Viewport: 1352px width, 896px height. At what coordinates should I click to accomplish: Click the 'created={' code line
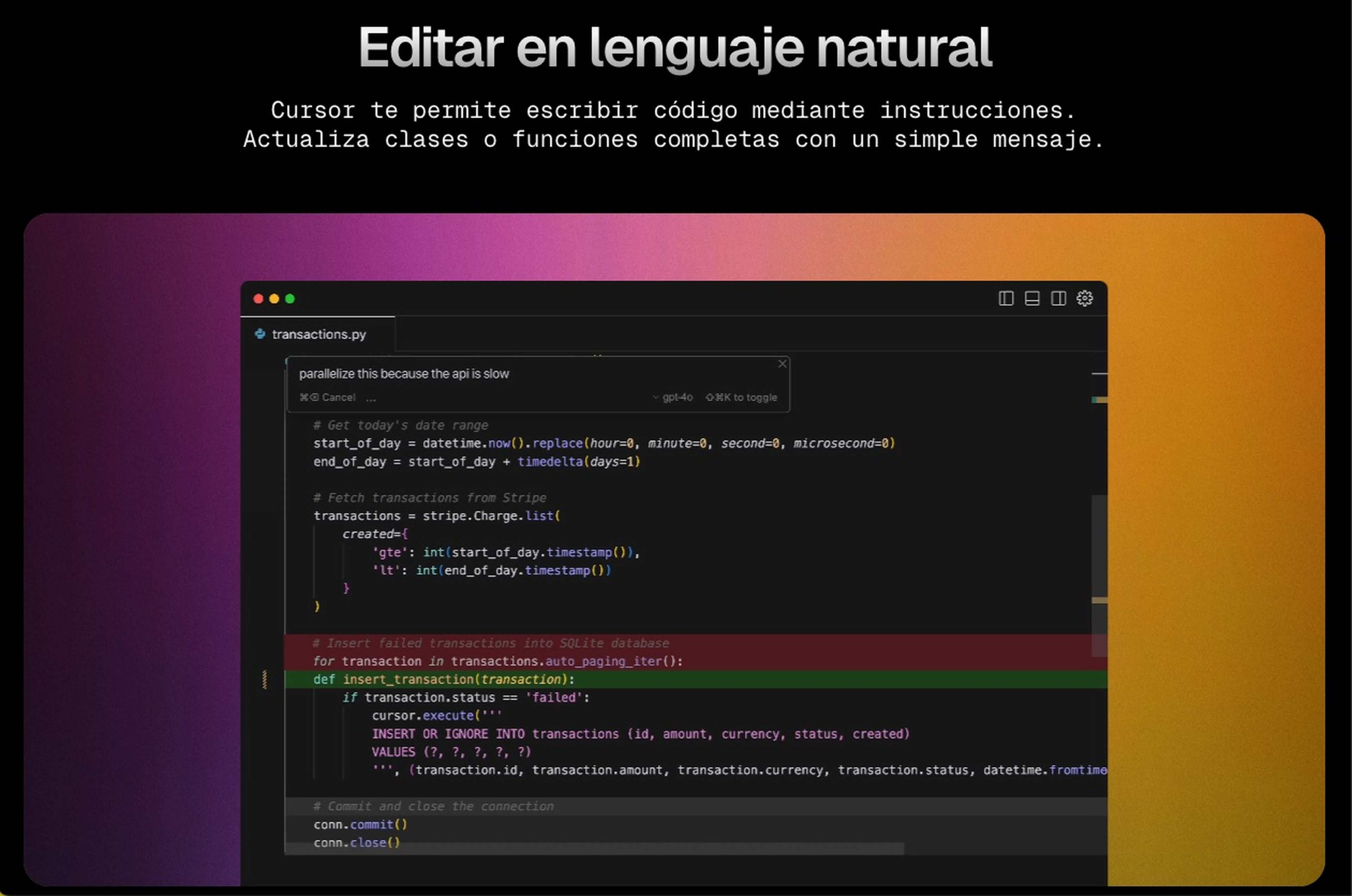click(375, 534)
